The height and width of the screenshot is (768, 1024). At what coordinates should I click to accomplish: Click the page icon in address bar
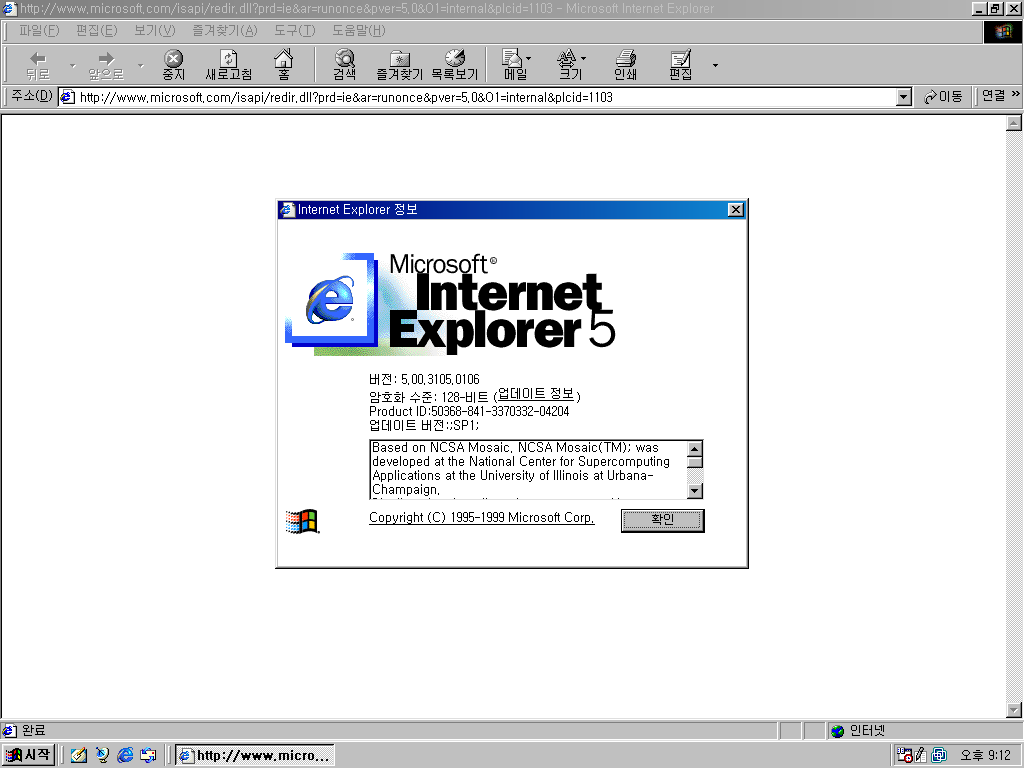67,97
